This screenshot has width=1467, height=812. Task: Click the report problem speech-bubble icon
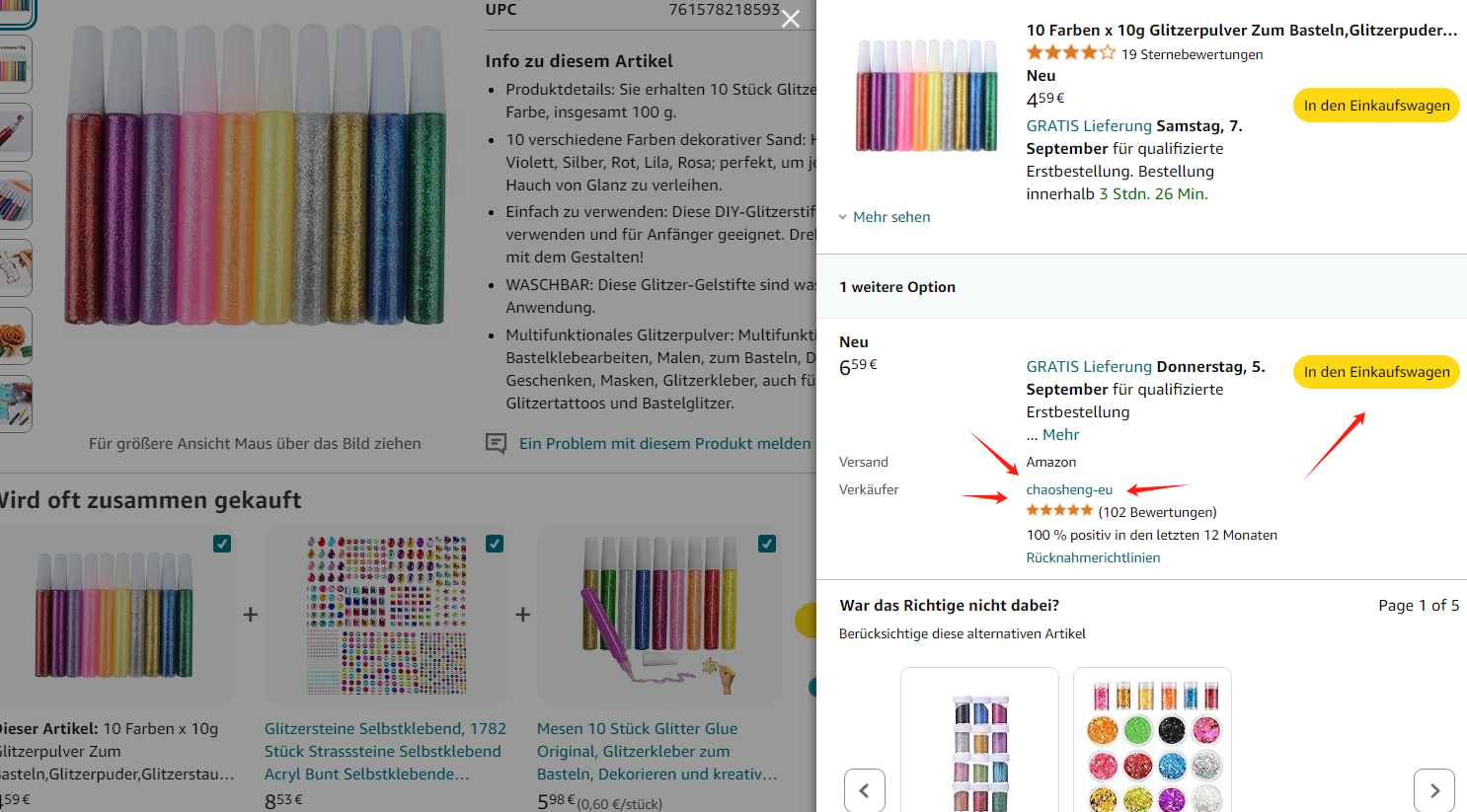(x=496, y=444)
